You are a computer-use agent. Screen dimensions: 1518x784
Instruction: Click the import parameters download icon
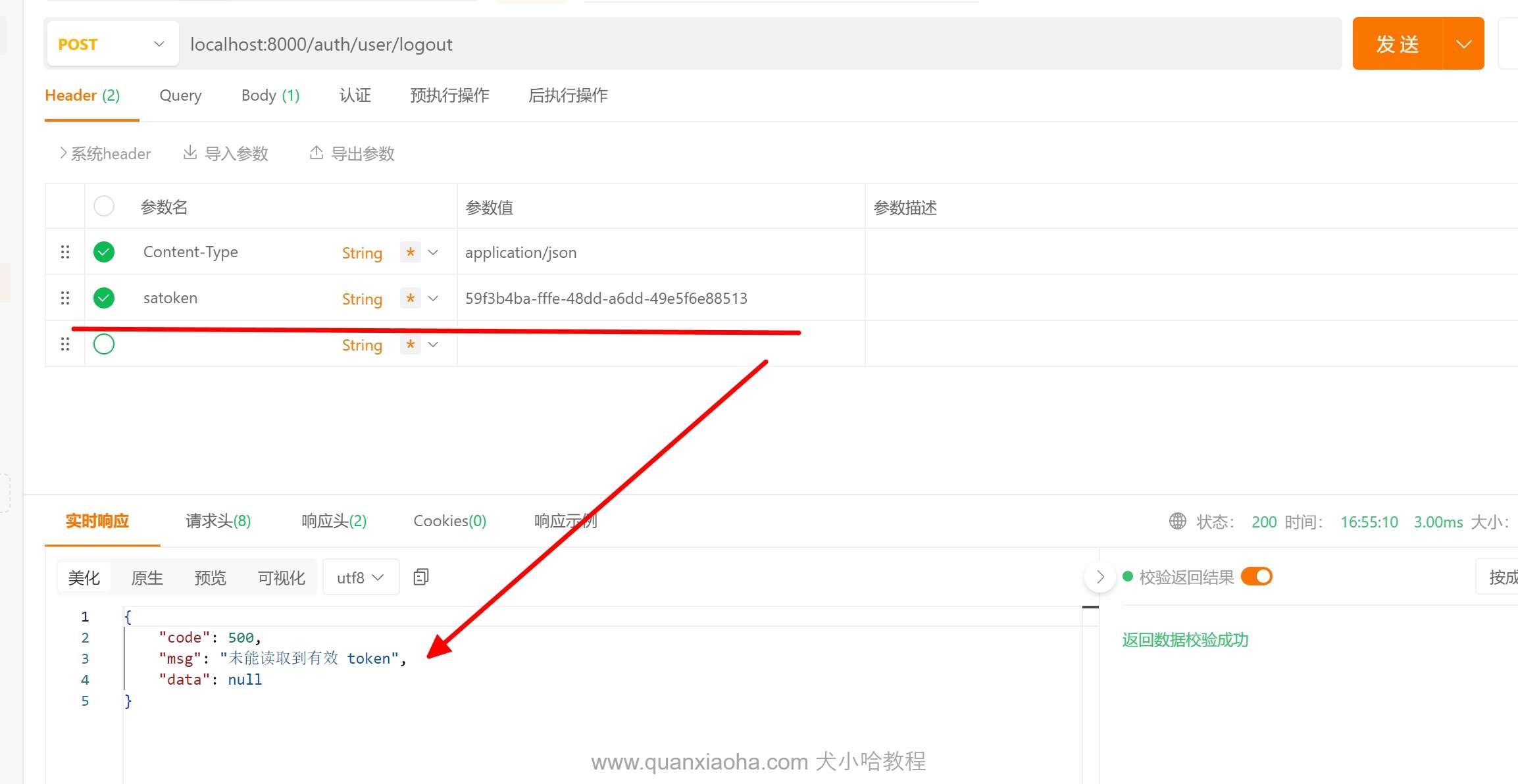pyautogui.click(x=190, y=153)
